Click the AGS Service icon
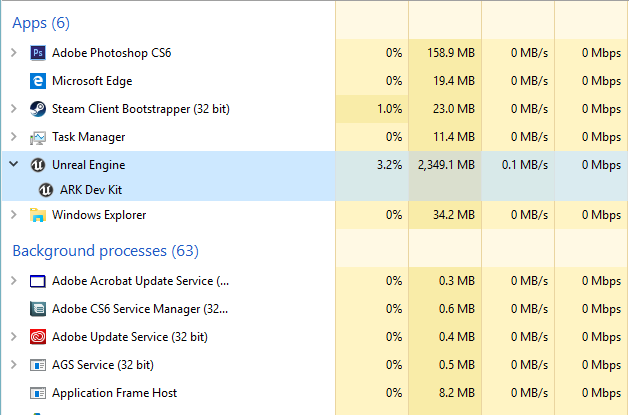 pyautogui.click(x=38, y=365)
